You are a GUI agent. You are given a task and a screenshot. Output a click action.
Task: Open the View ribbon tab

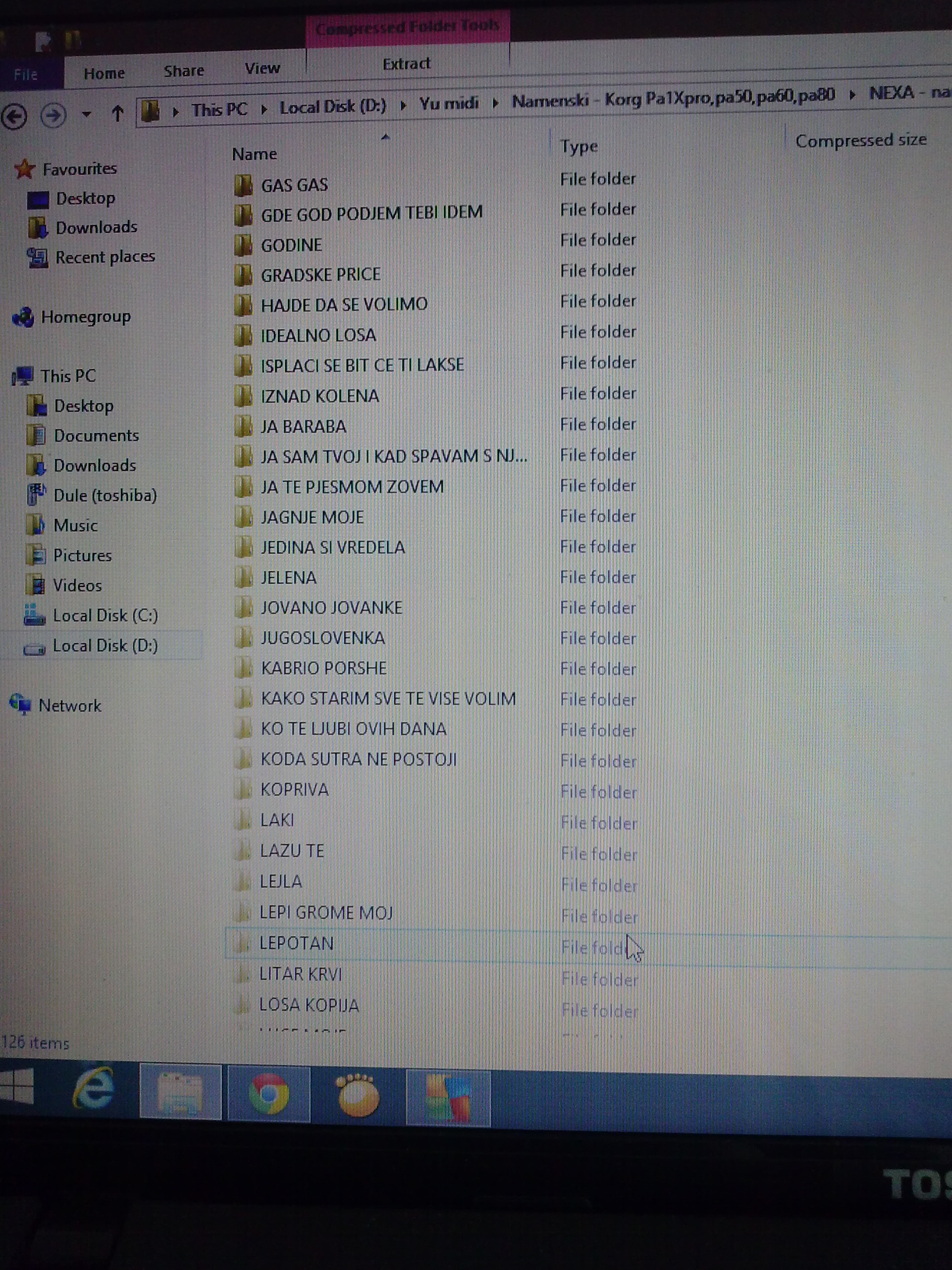(262, 68)
